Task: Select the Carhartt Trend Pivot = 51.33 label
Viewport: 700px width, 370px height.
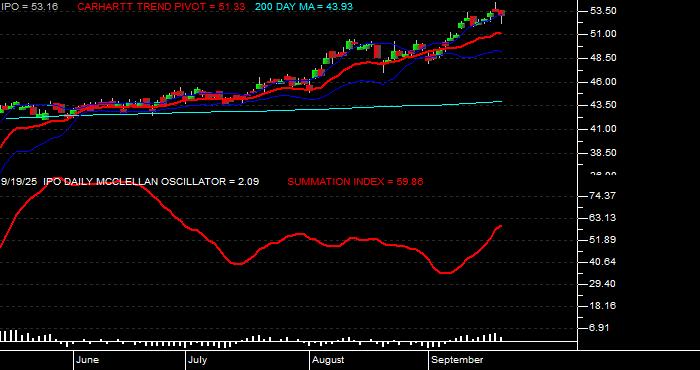Action: [x=161, y=7]
